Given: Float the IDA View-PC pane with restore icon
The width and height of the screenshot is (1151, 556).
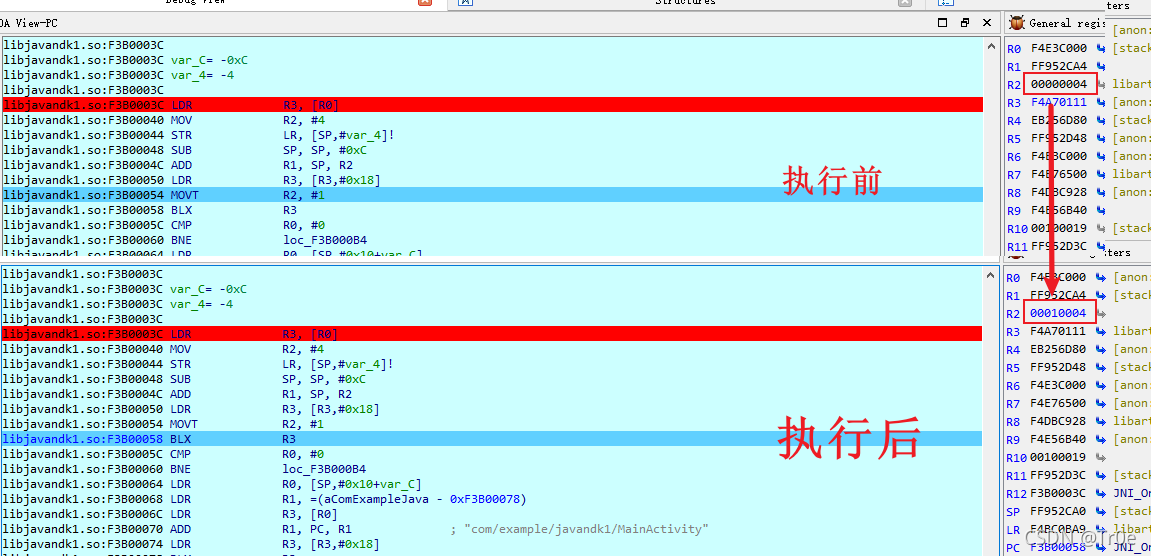Looking at the screenshot, I should click(x=965, y=23).
